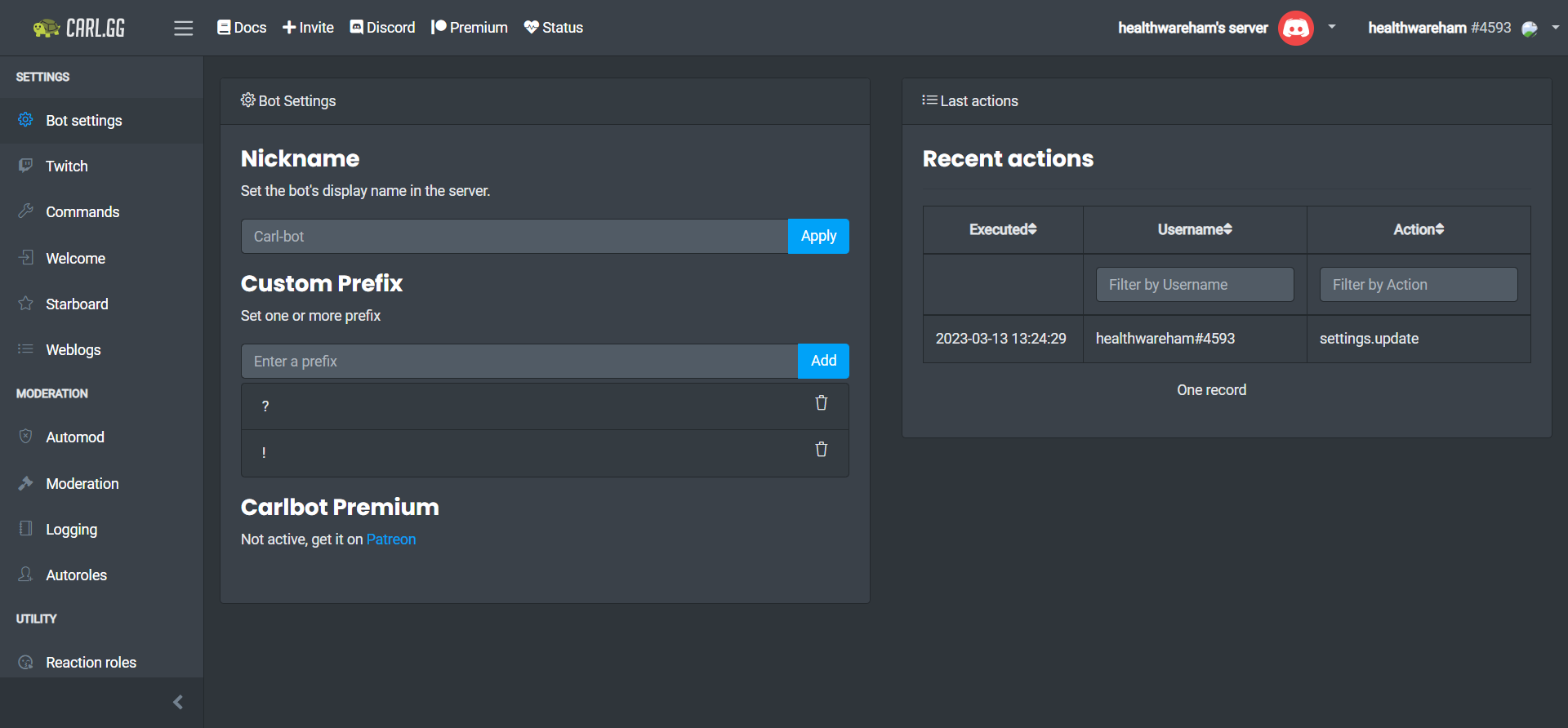Open the Discord link in navbar
Image resolution: width=1568 pixels, height=728 pixels.
pos(382,28)
